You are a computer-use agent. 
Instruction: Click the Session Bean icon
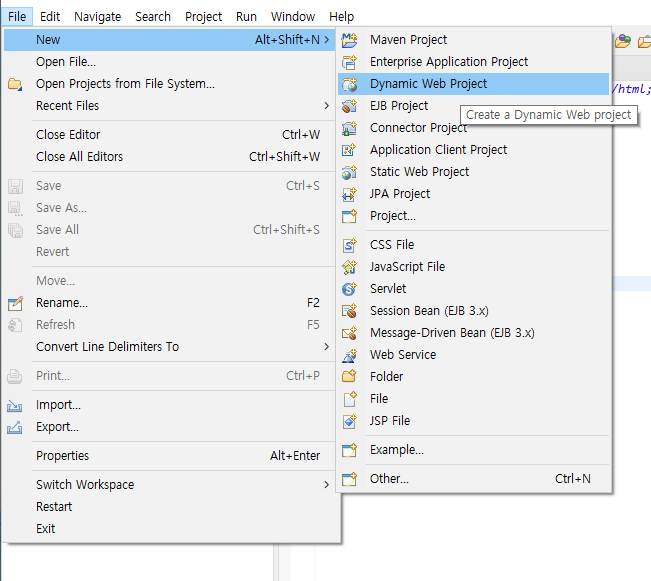click(x=349, y=311)
